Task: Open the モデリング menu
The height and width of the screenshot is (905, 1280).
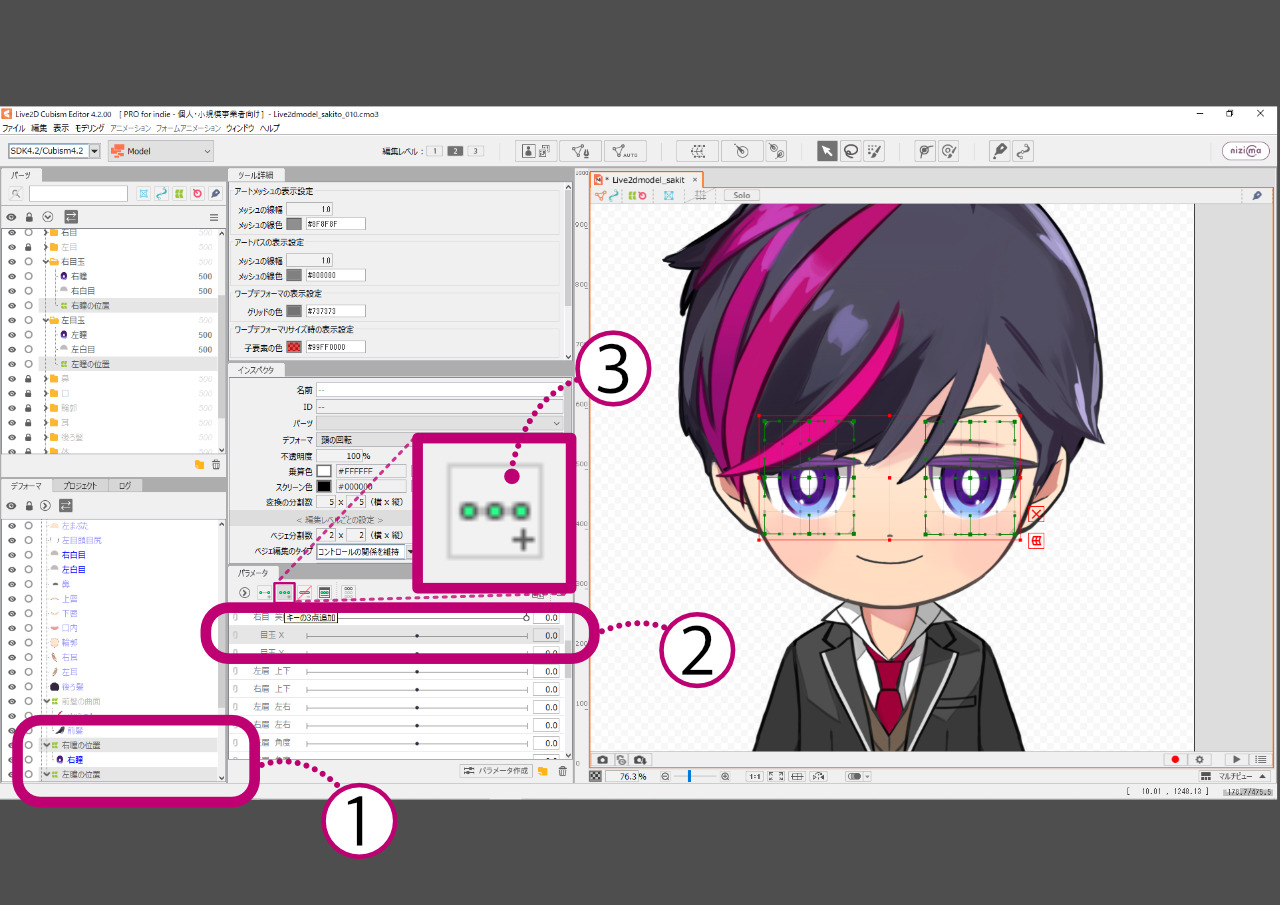Action: click(x=89, y=128)
